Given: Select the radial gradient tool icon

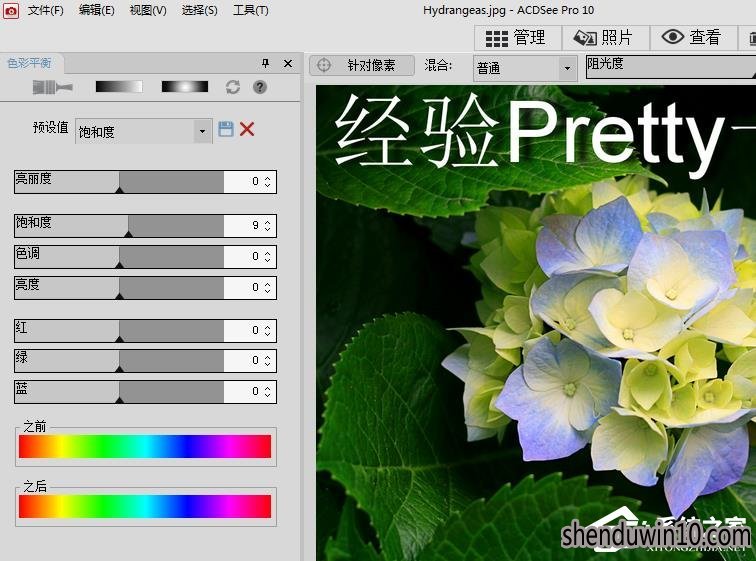Looking at the screenshot, I should (185, 87).
